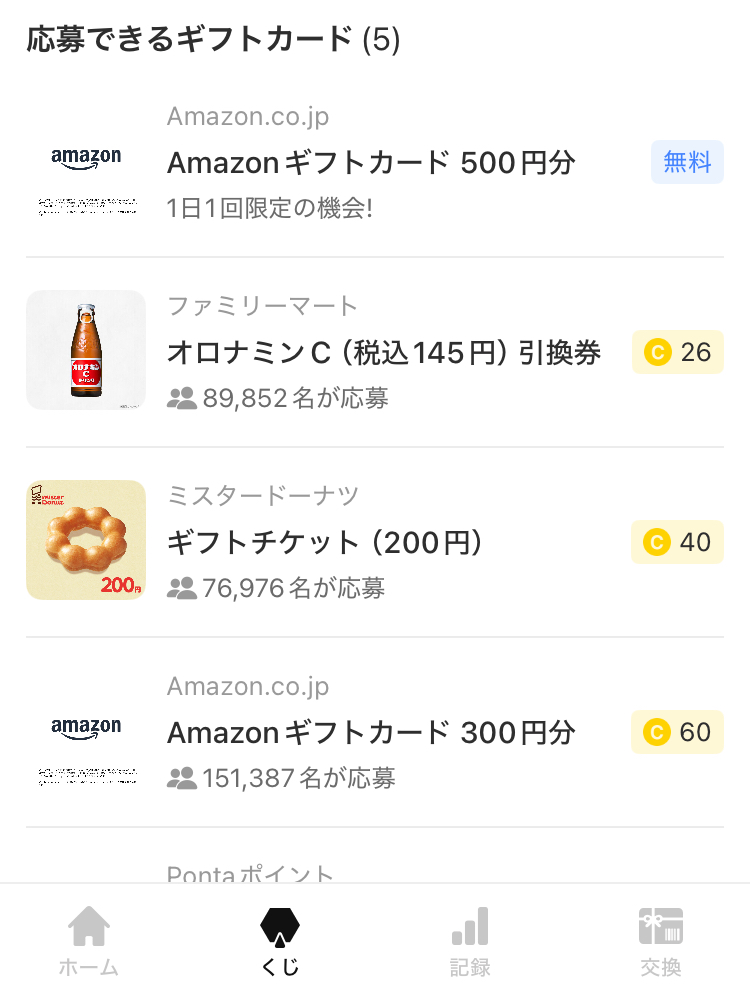
Task: Open the 交換 gift icon
Action: pos(660,927)
